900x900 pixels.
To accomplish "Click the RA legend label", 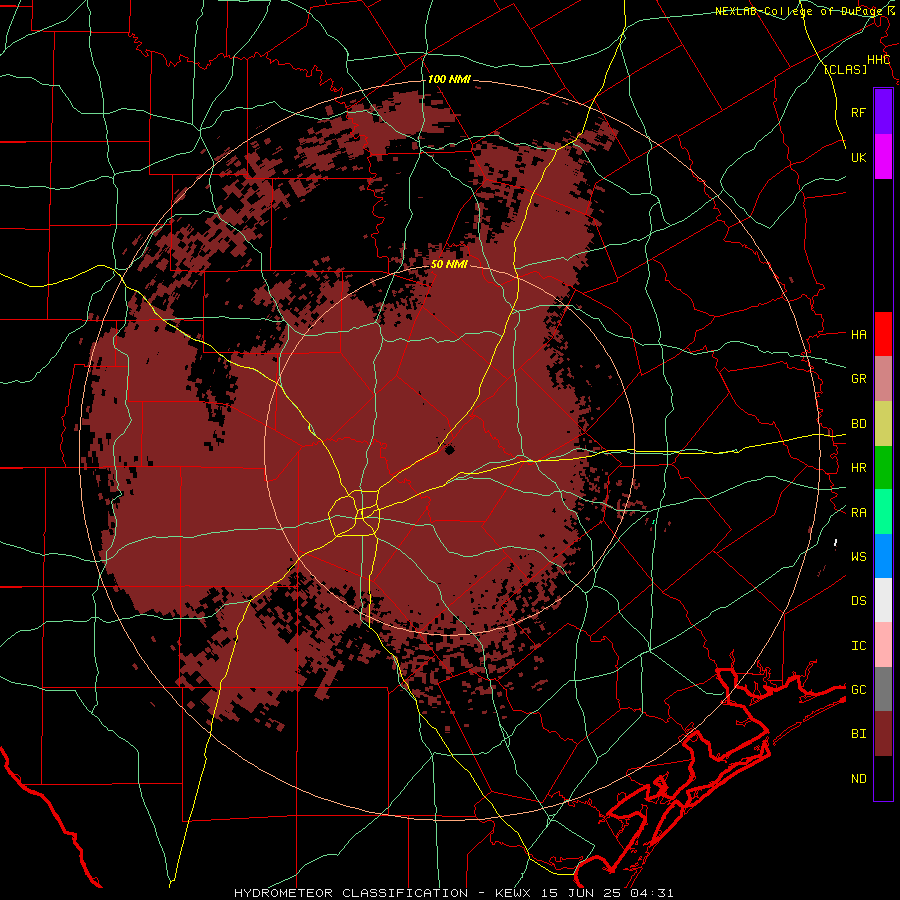I will point(858,513).
